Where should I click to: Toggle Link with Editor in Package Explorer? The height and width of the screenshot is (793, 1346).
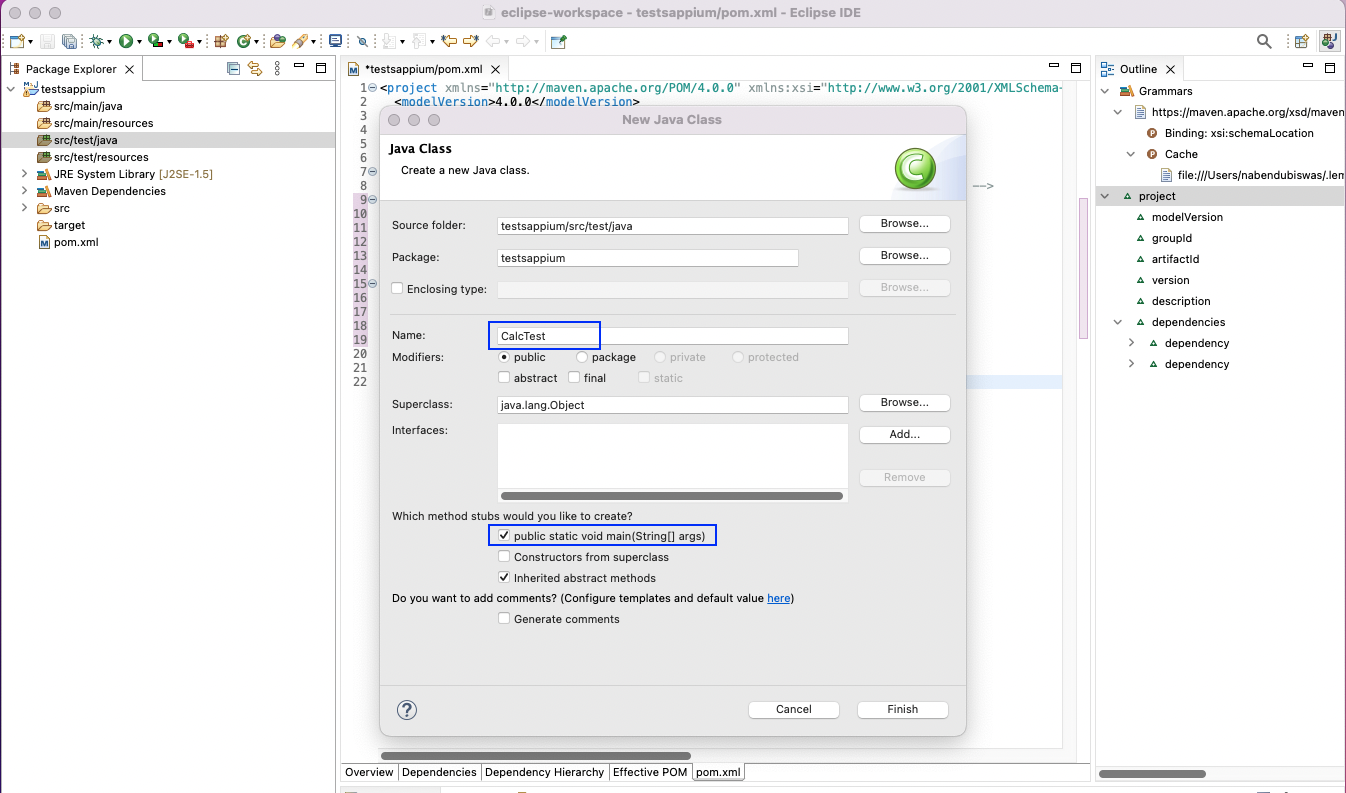coord(255,68)
